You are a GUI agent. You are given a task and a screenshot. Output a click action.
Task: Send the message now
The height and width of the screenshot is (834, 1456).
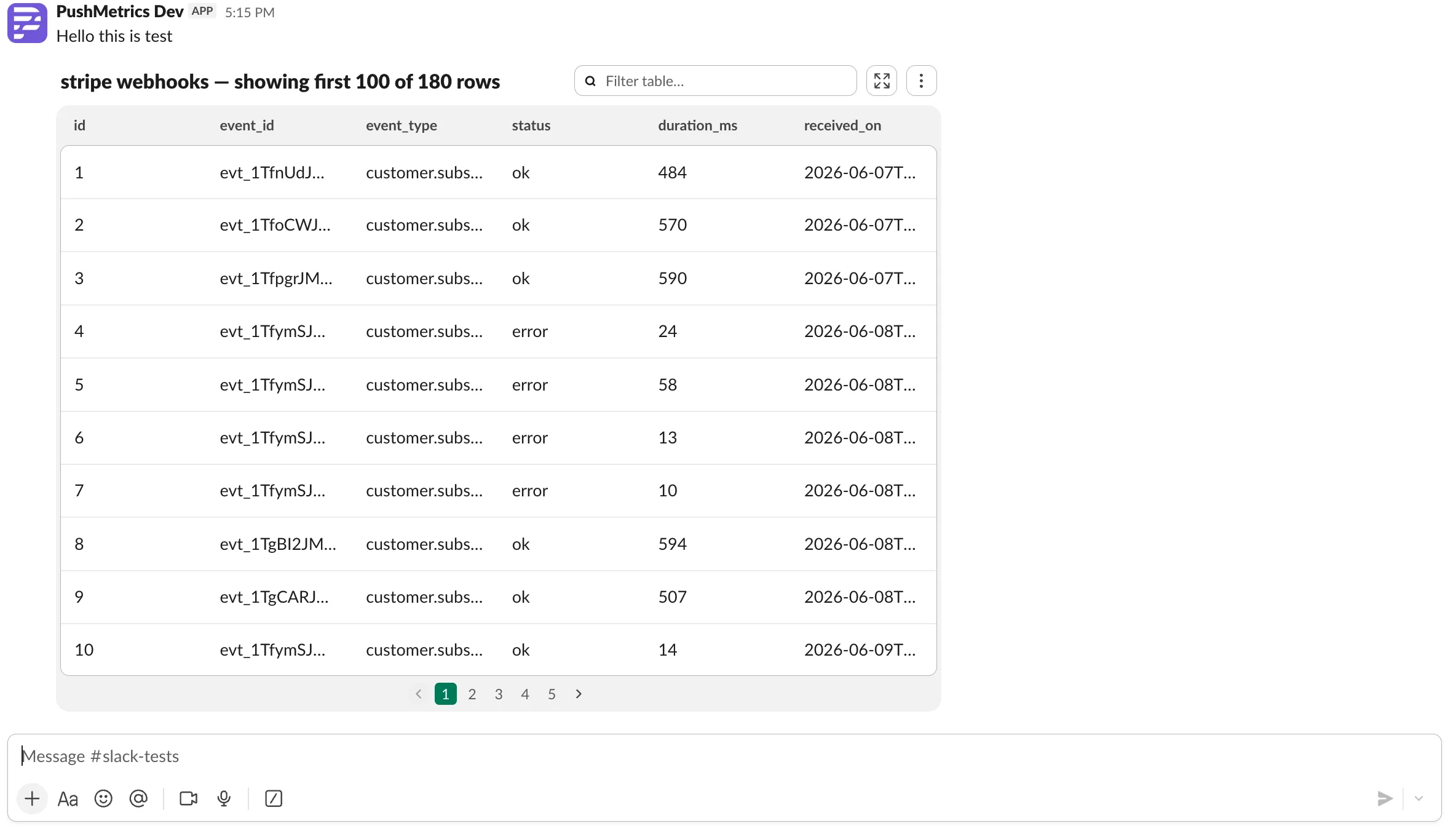coord(1385,798)
